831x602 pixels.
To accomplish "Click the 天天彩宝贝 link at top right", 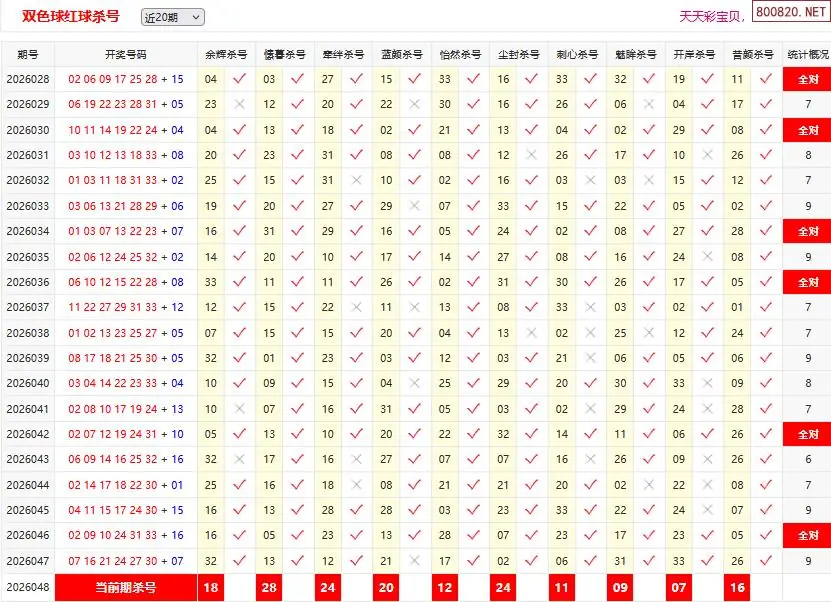I will [x=711, y=17].
